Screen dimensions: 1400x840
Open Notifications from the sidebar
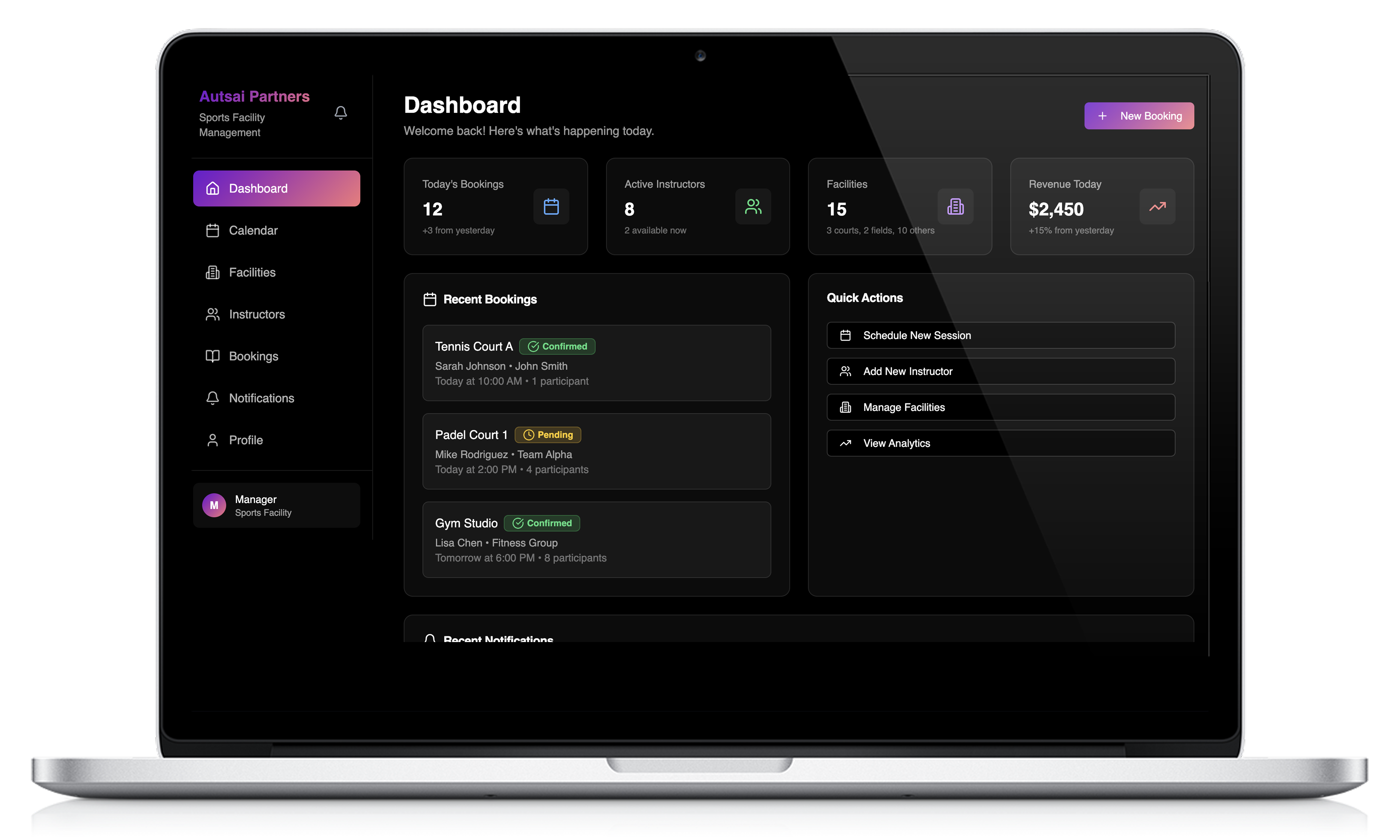[x=261, y=398]
